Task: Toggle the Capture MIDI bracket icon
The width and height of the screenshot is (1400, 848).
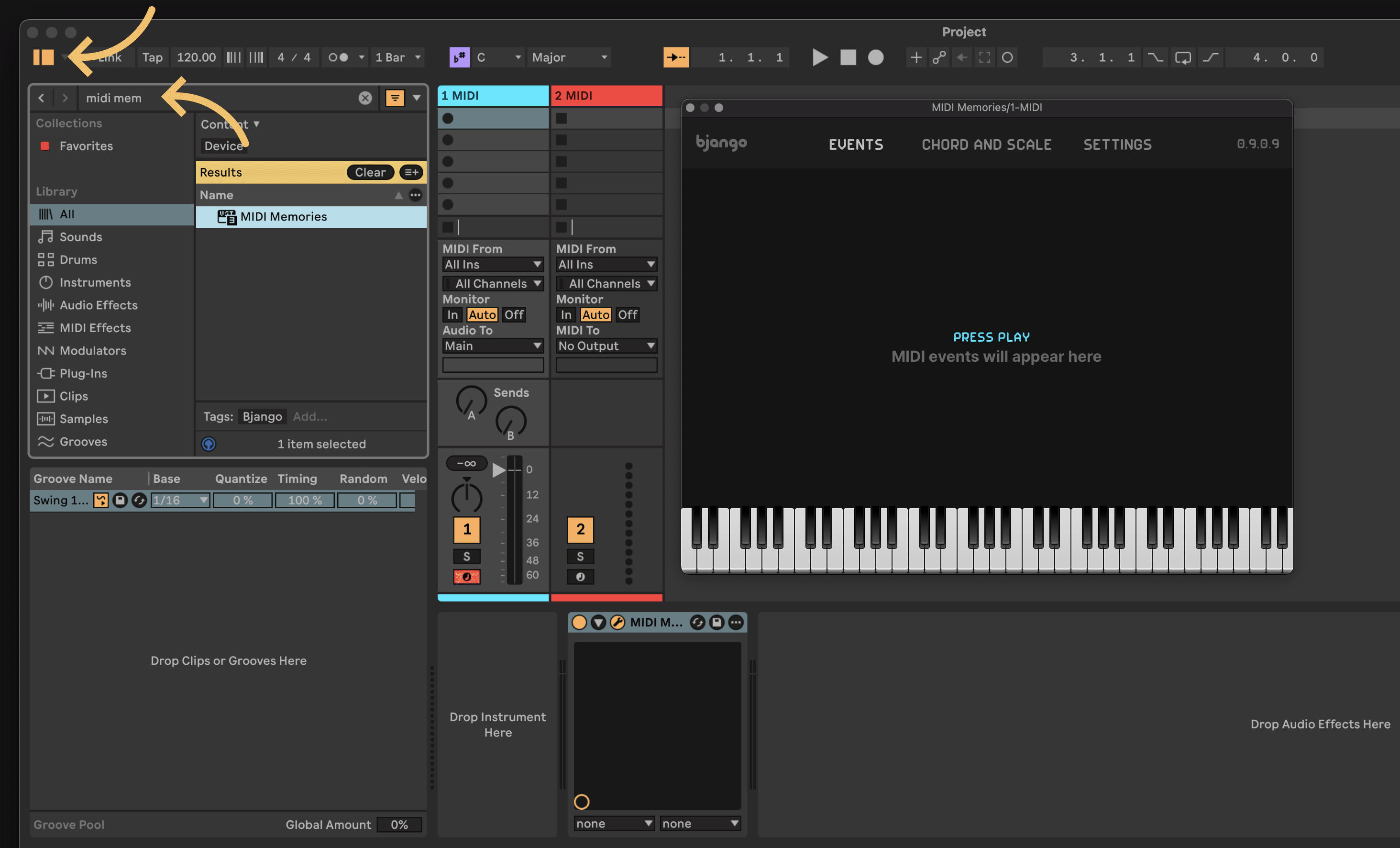Action: pyautogui.click(x=984, y=57)
